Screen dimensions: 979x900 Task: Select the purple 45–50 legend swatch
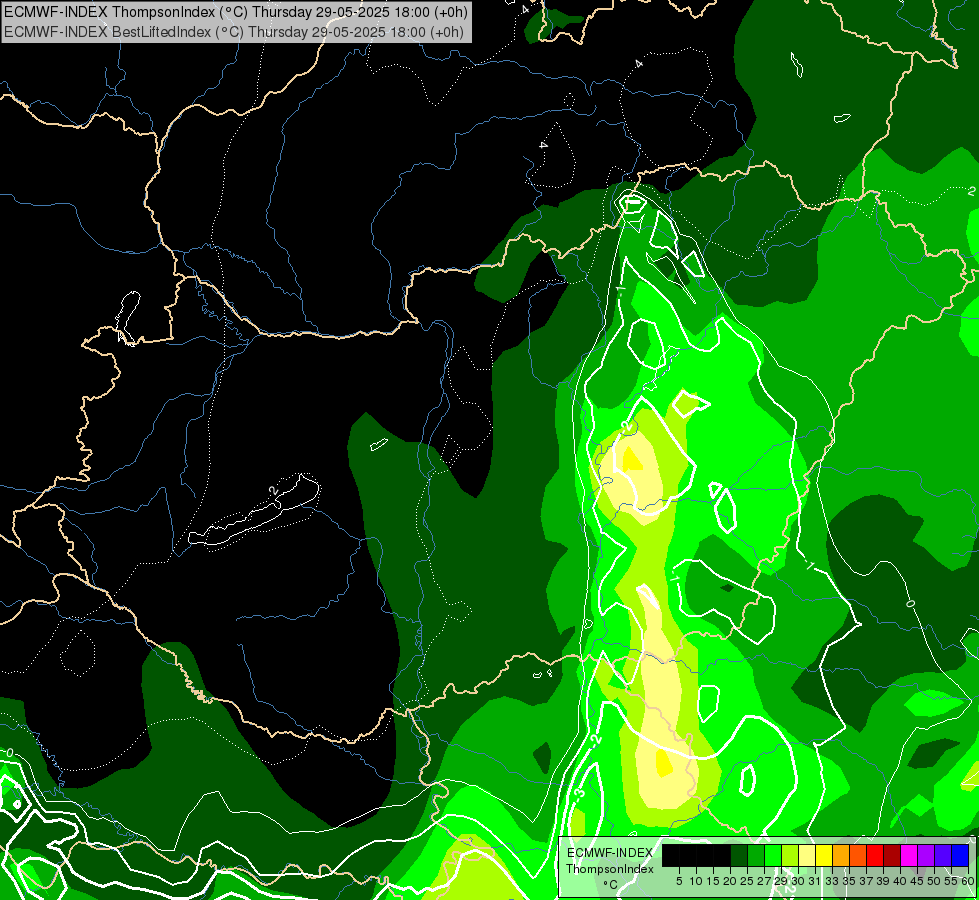pos(926,855)
